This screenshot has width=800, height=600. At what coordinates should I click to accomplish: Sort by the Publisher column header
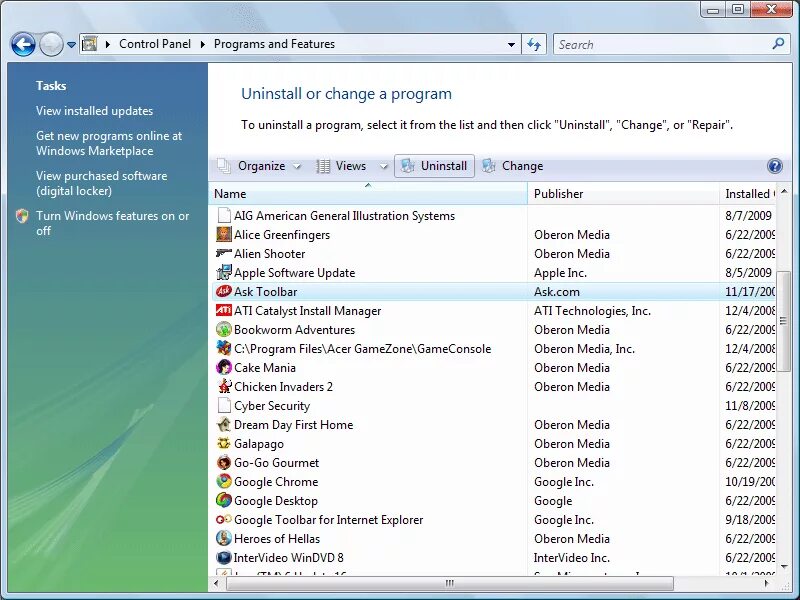[623, 194]
